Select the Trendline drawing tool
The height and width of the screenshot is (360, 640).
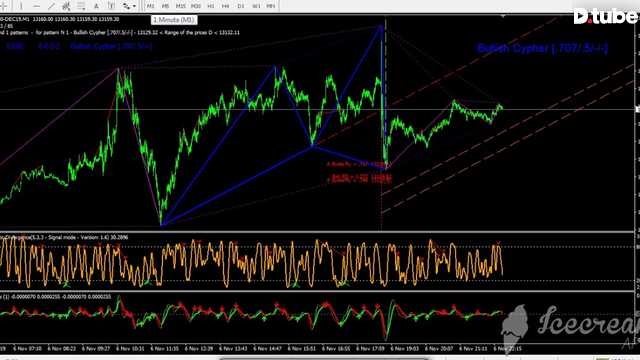tap(51, 6)
